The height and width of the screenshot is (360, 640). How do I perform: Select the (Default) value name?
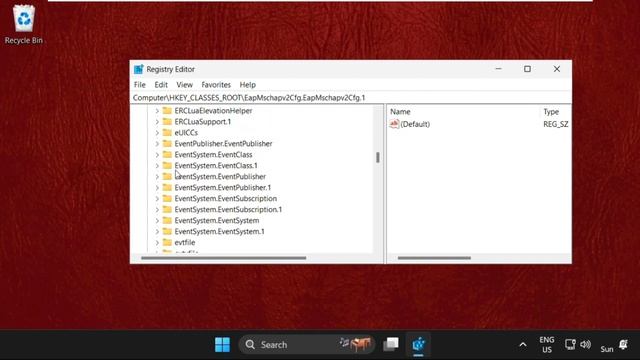[415, 124]
